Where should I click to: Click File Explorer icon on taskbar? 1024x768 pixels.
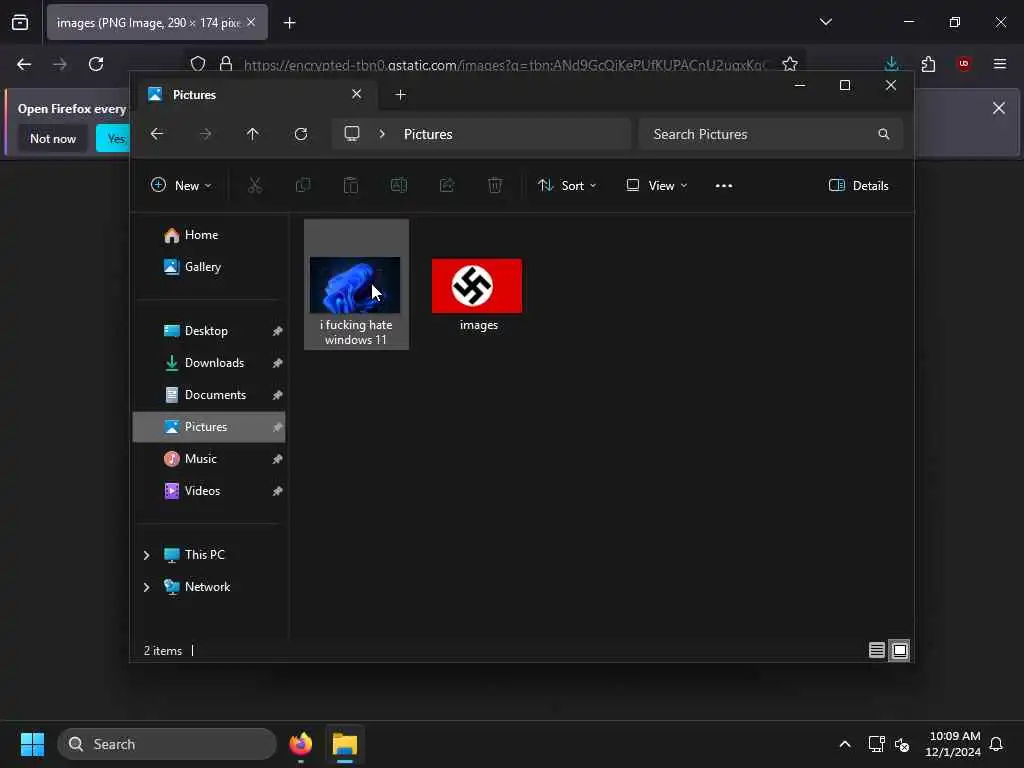click(345, 744)
